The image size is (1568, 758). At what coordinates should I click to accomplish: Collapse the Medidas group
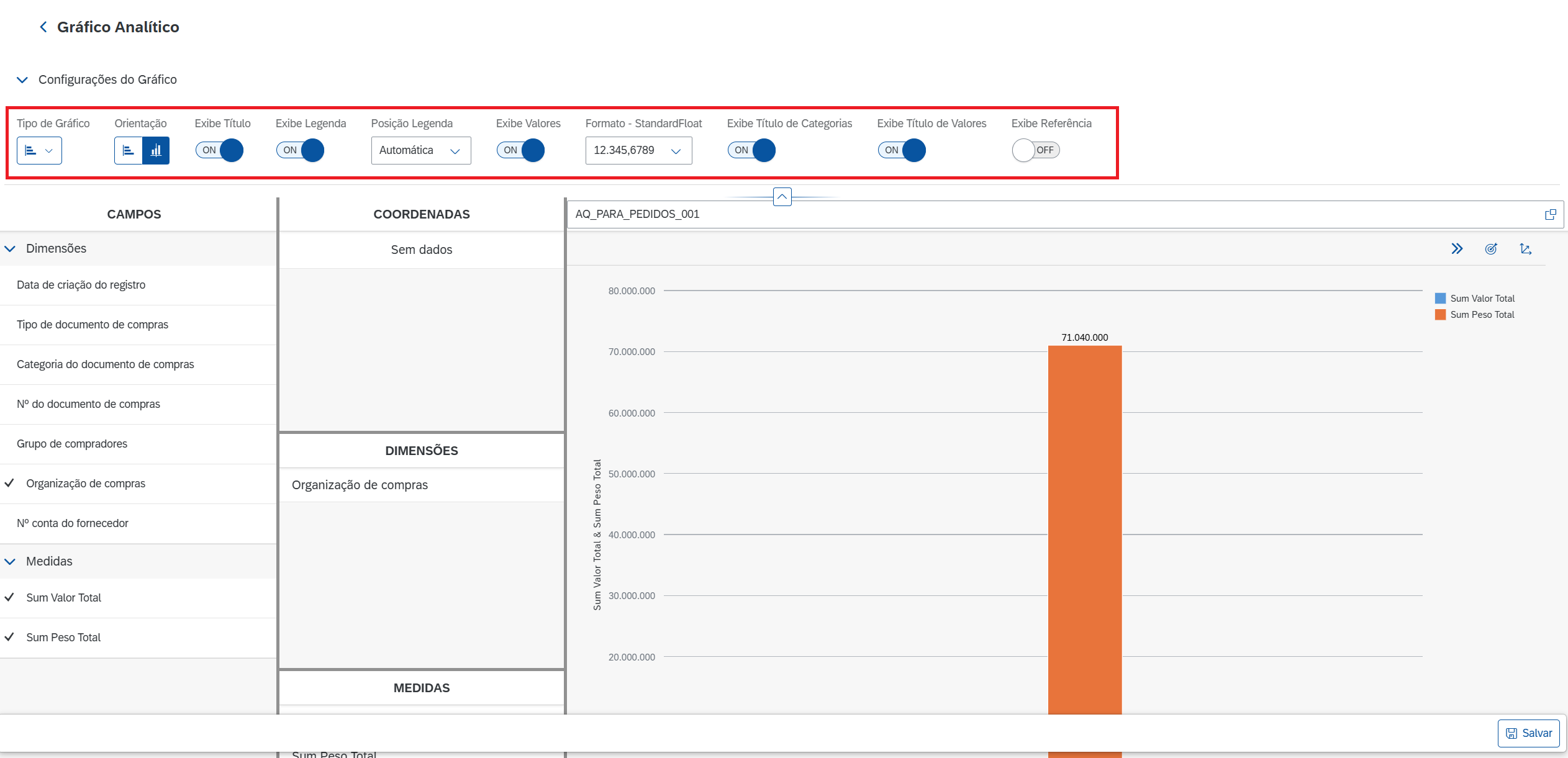[x=11, y=561]
